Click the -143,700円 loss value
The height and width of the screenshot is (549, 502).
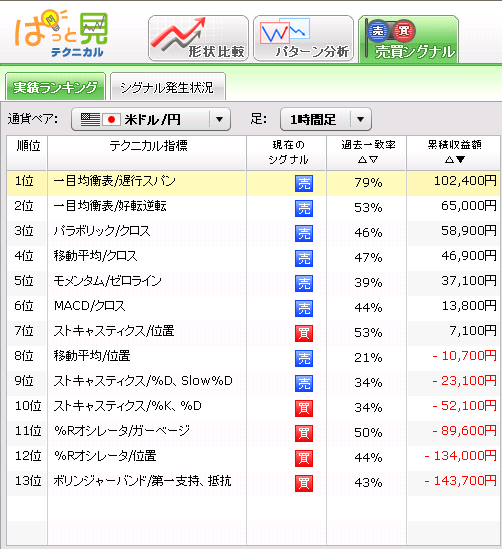[x=460, y=481]
